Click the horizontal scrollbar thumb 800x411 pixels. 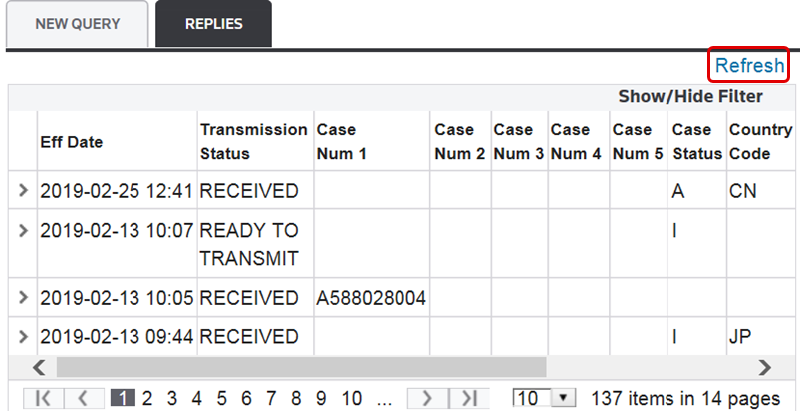[x=300, y=366]
